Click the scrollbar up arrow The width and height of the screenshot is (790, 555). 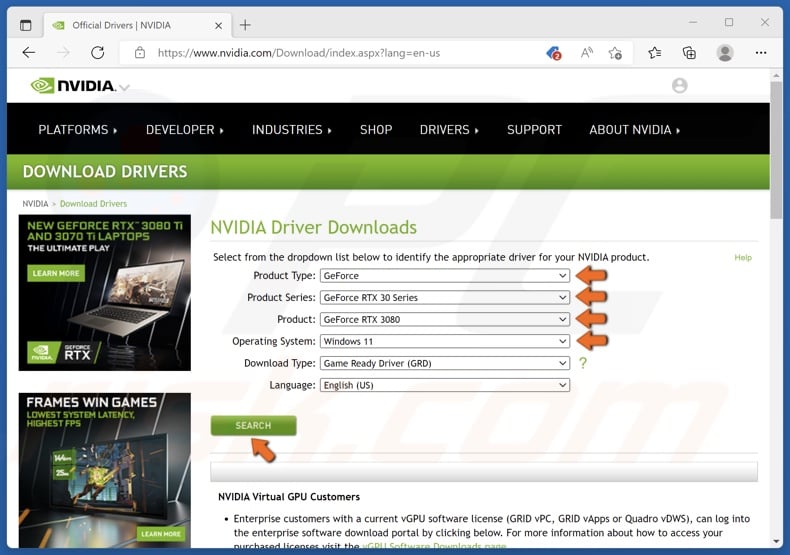776,76
